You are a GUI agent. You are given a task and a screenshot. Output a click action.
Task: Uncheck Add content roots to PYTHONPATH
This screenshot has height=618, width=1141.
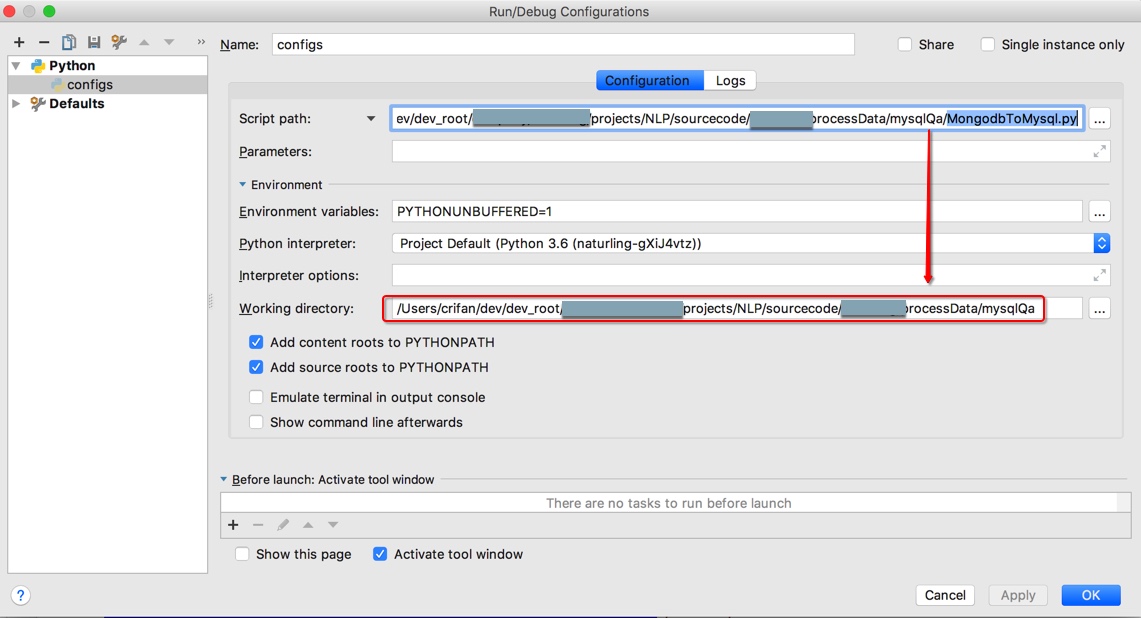(x=256, y=342)
